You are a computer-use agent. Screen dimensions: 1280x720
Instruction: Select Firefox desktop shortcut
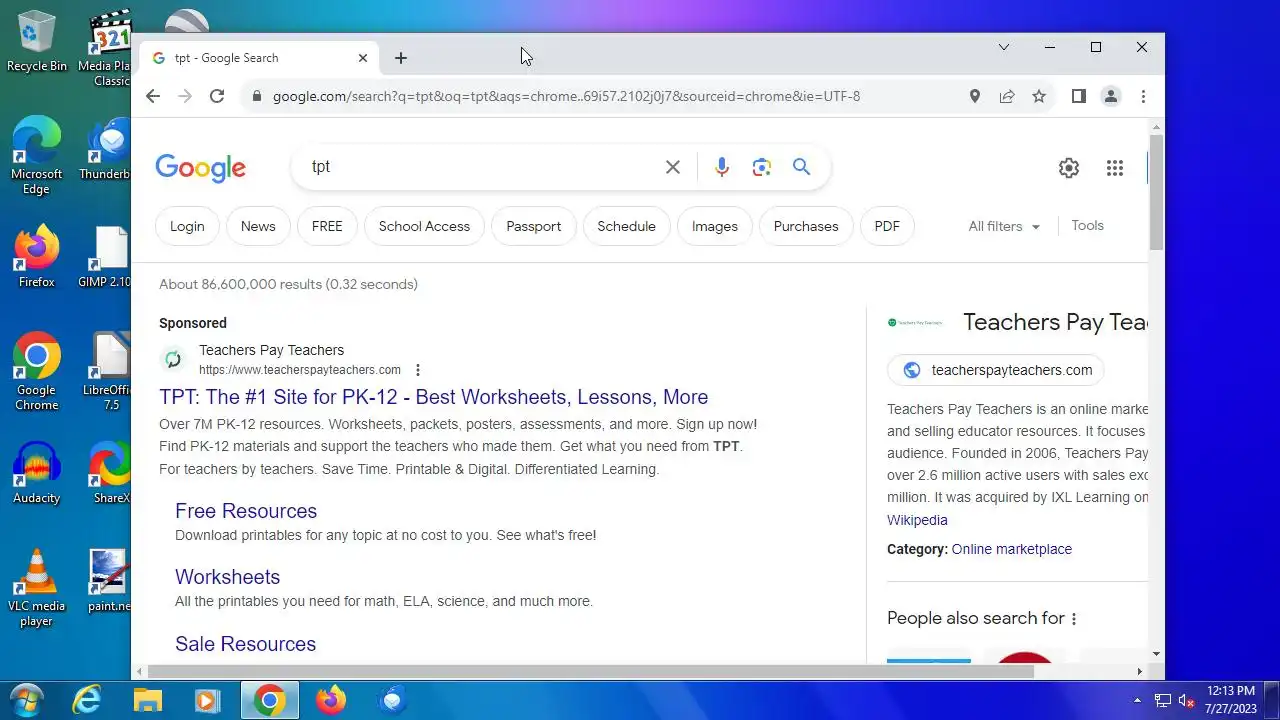tap(36, 258)
